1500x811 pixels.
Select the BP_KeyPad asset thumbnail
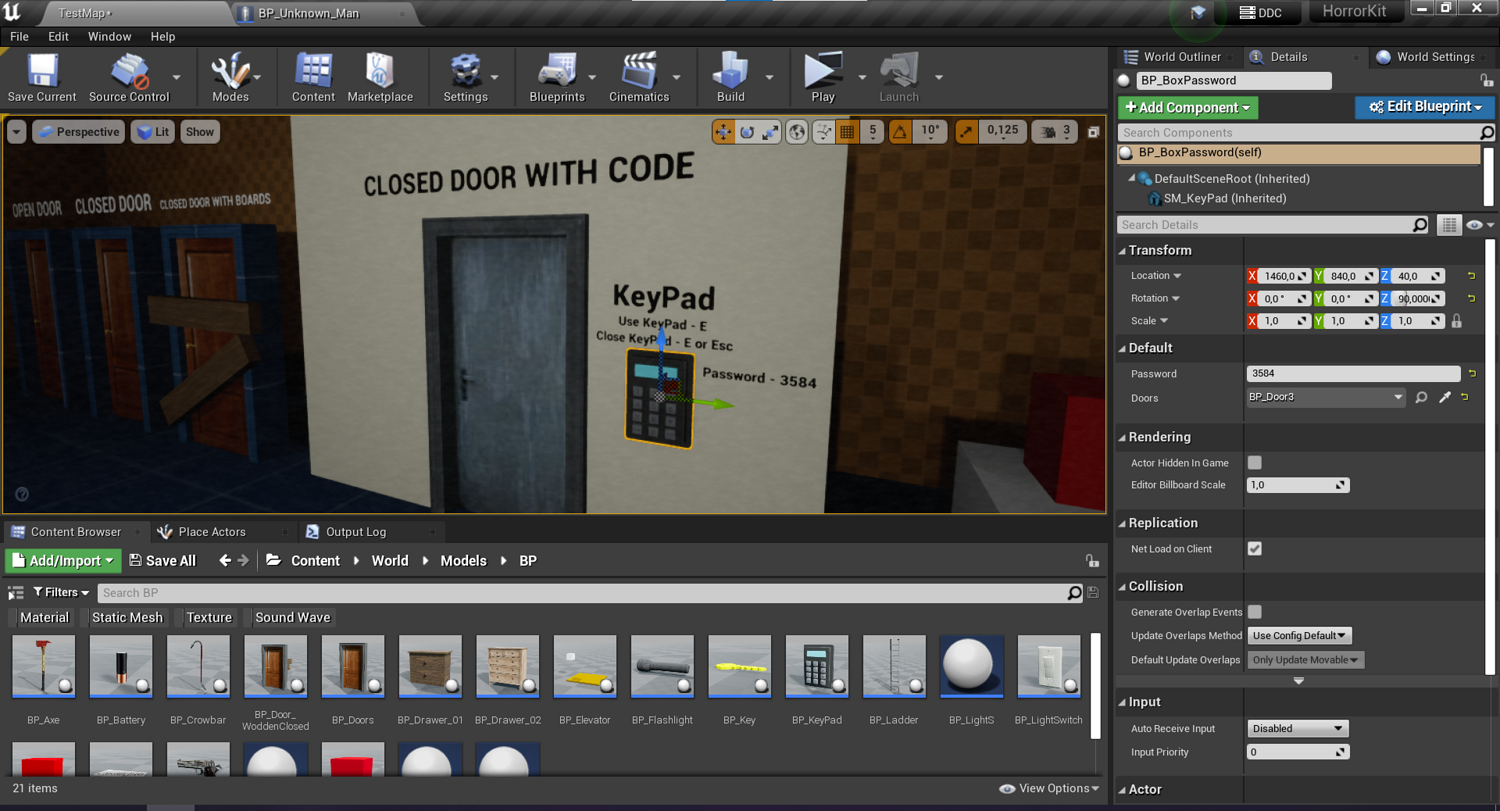(817, 667)
